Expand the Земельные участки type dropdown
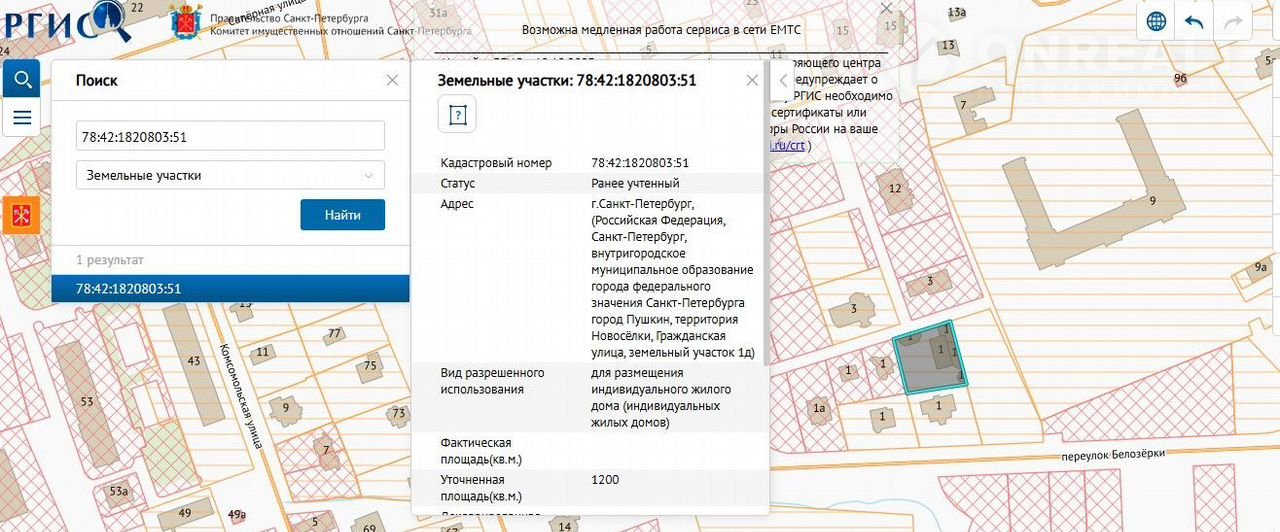The width and height of the screenshot is (1280, 532). click(x=230, y=175)
